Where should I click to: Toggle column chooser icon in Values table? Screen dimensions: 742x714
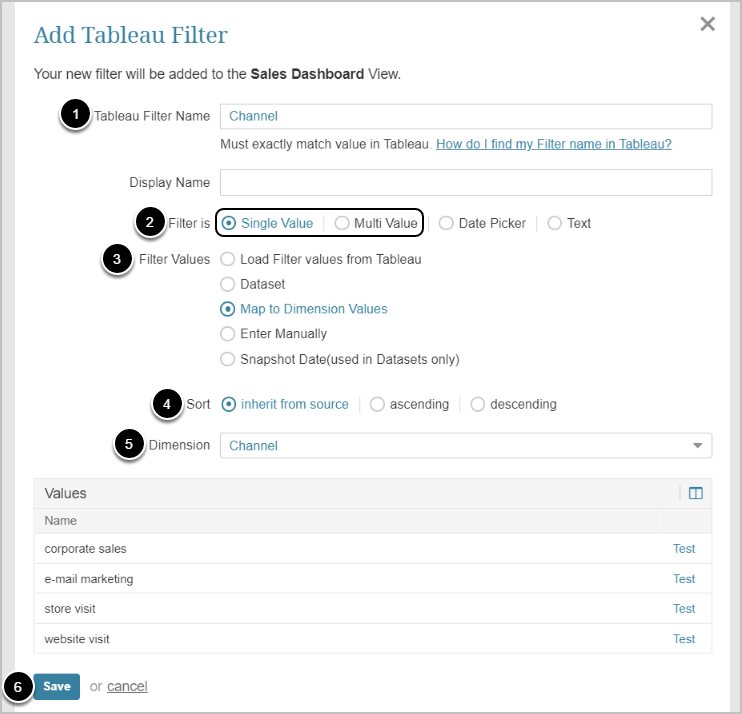pyautogui.click(x=696, y=493)
